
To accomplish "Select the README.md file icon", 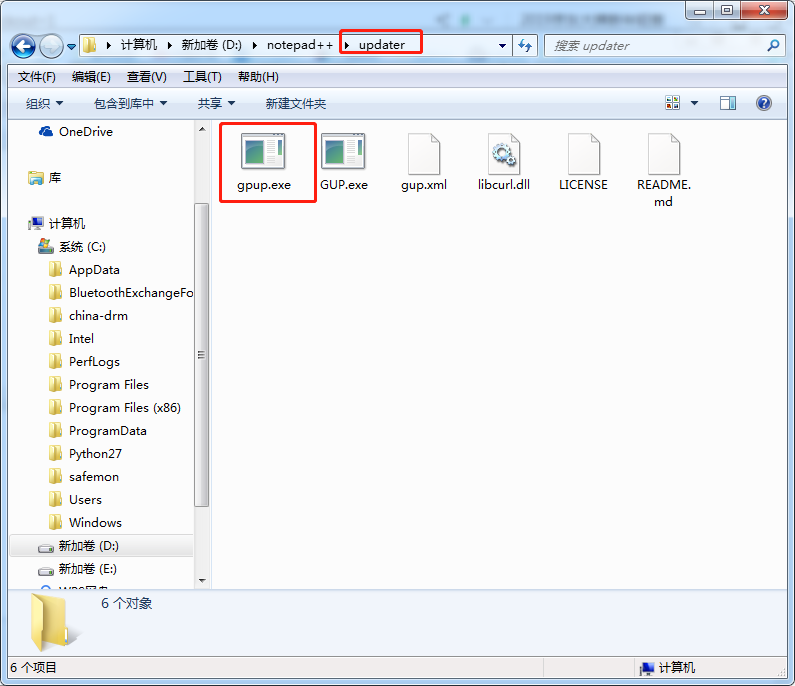I will pos(664,154).
